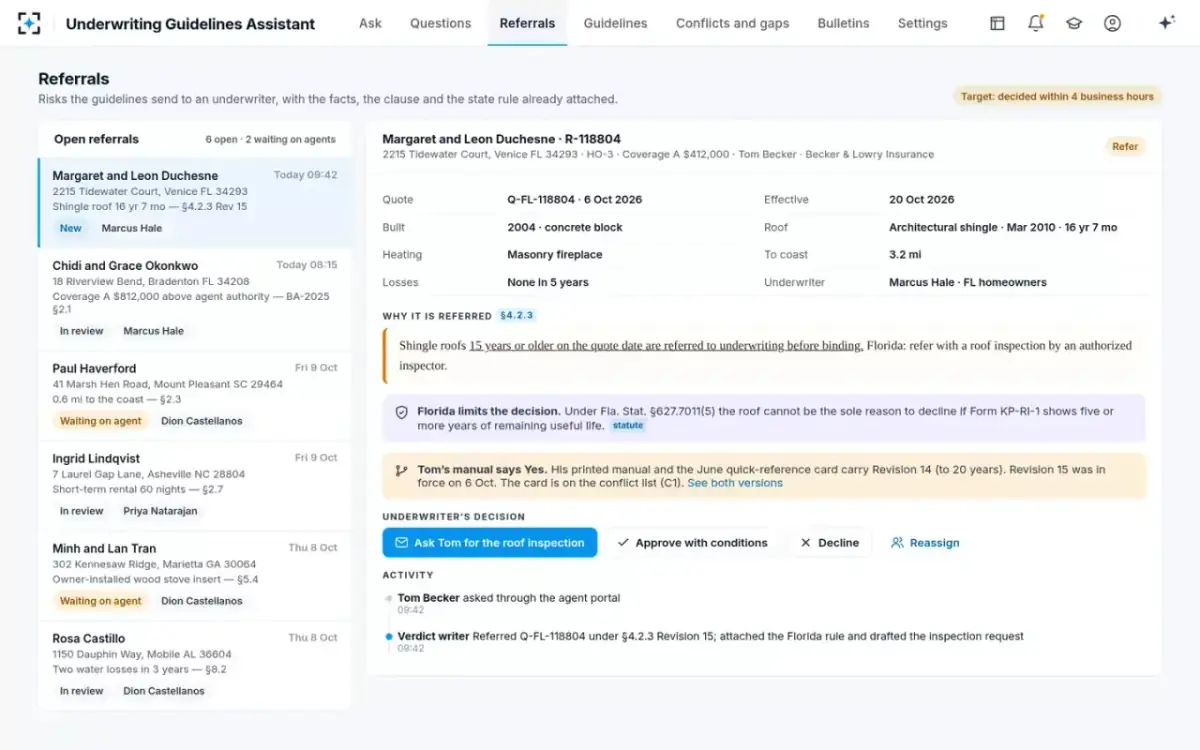Select Margaret and Leon Duchesne referral

(195, 202)
